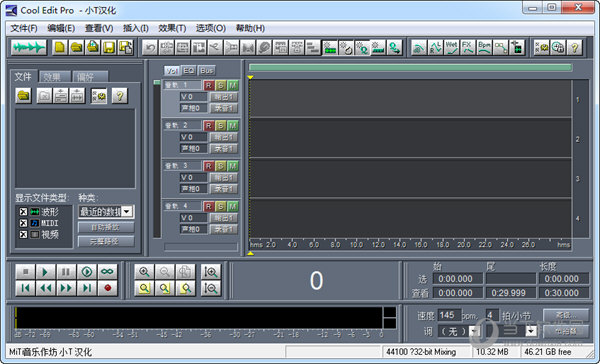Screen dimensions: 600x364
Task: Open the 编辑(E) menu
Action: click(x=61, y=28)
